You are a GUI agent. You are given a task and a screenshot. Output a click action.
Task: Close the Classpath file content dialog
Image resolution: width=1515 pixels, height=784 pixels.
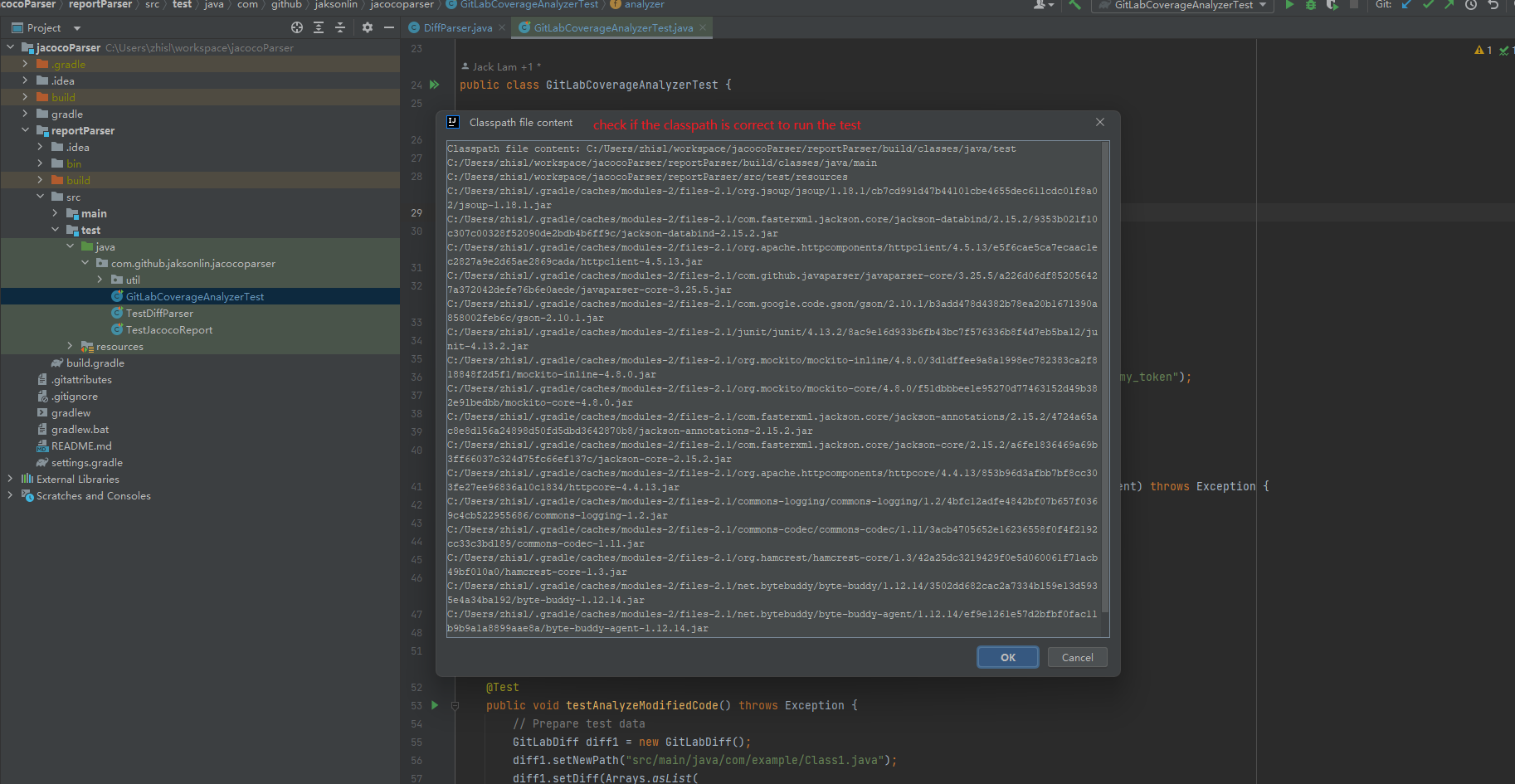1100,122
